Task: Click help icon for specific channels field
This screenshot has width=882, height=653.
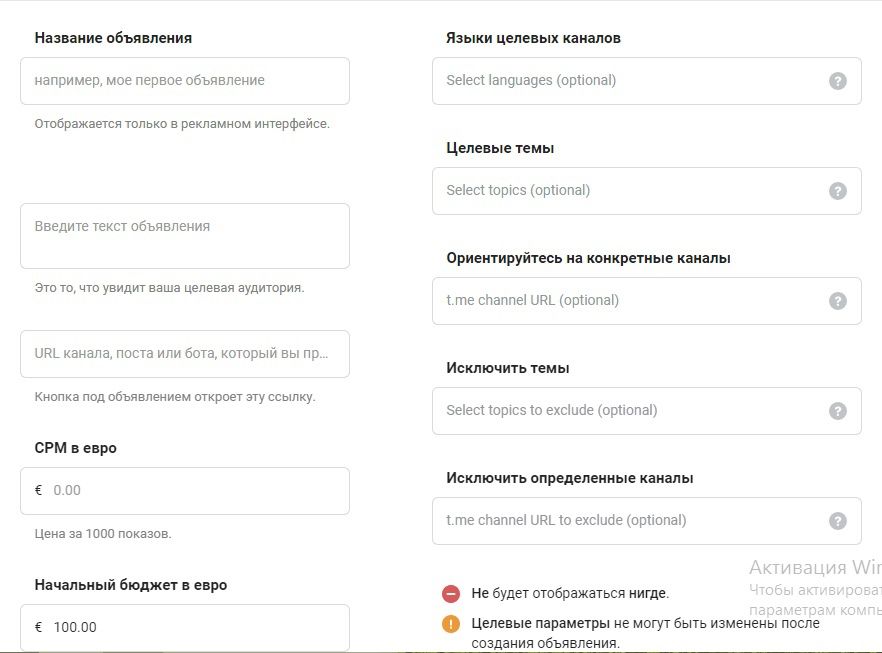Action: pyautogui.click(x=838, y=301)
